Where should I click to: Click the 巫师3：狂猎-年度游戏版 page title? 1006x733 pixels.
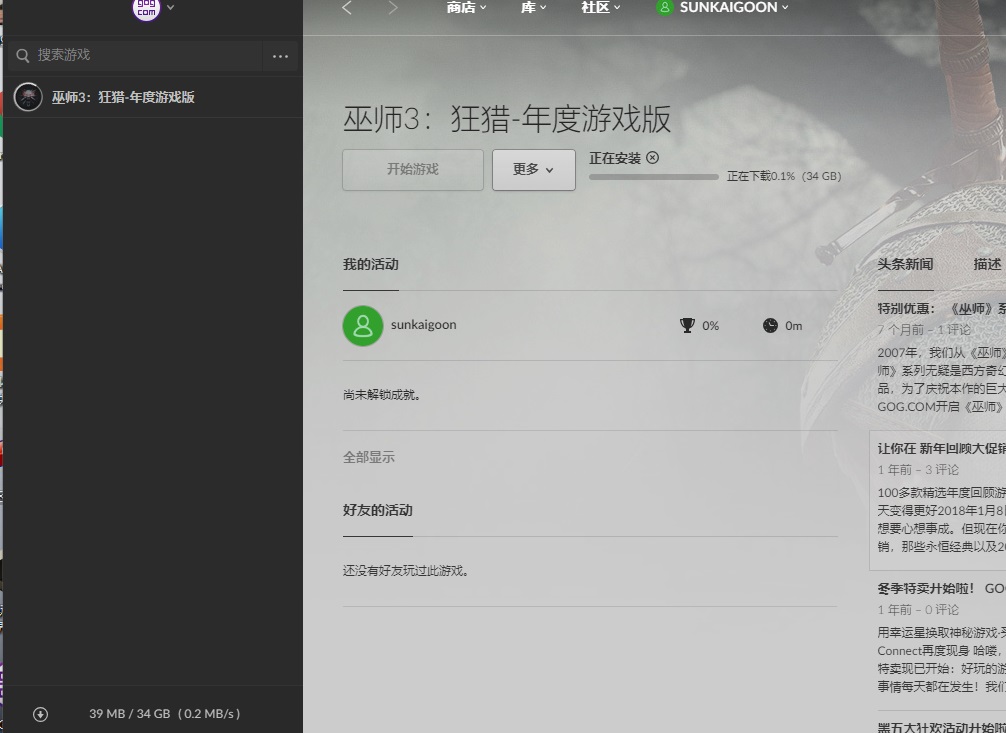point(507,119)
